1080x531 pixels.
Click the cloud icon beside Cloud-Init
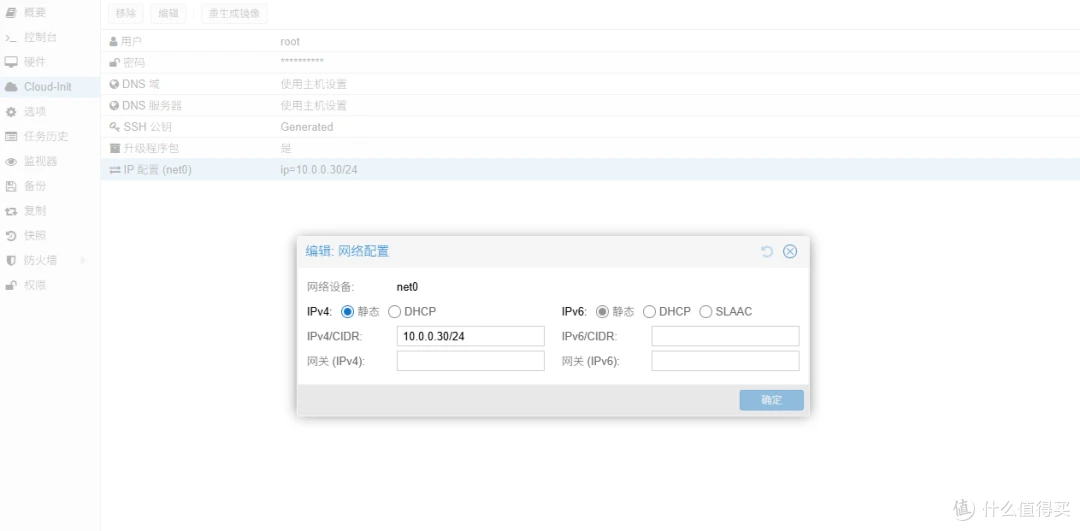coord(10,87)
